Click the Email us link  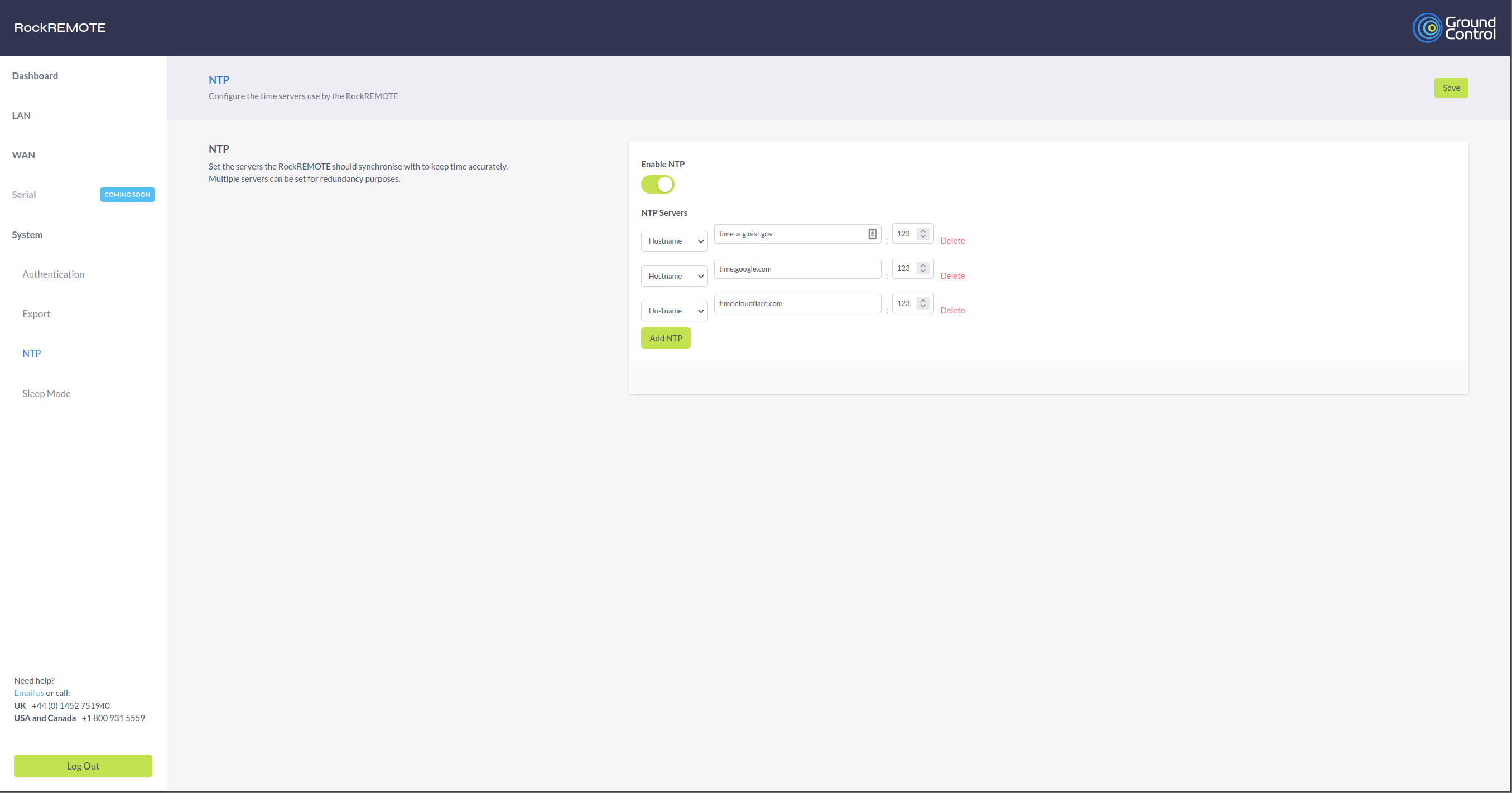point(29,693)
